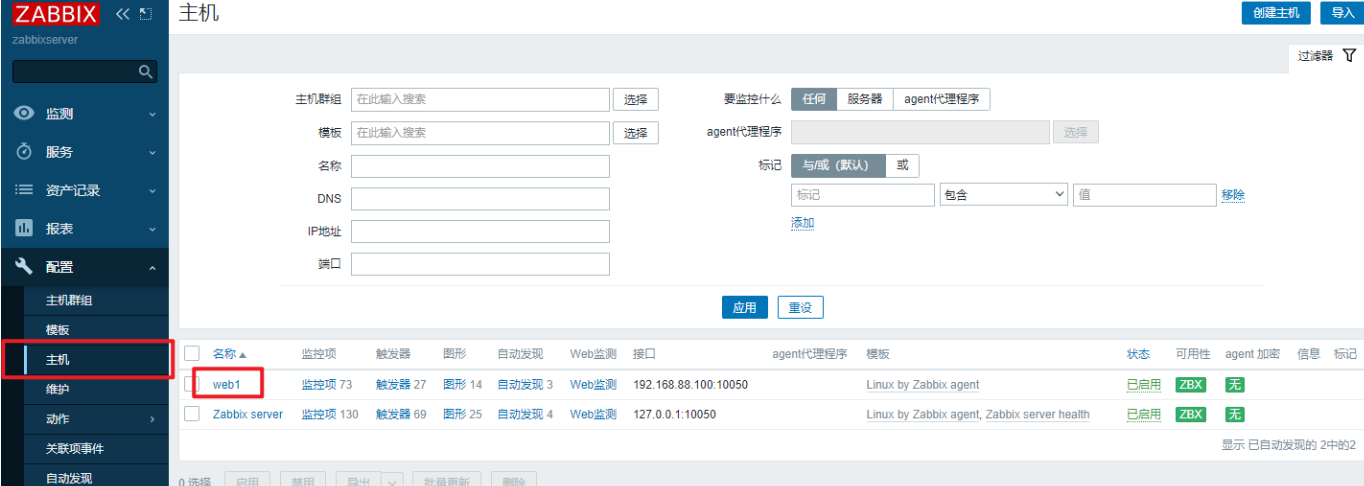1364x486 pixels.
Task: Select 任何 monitoring option
Action: tap(814, 99)
